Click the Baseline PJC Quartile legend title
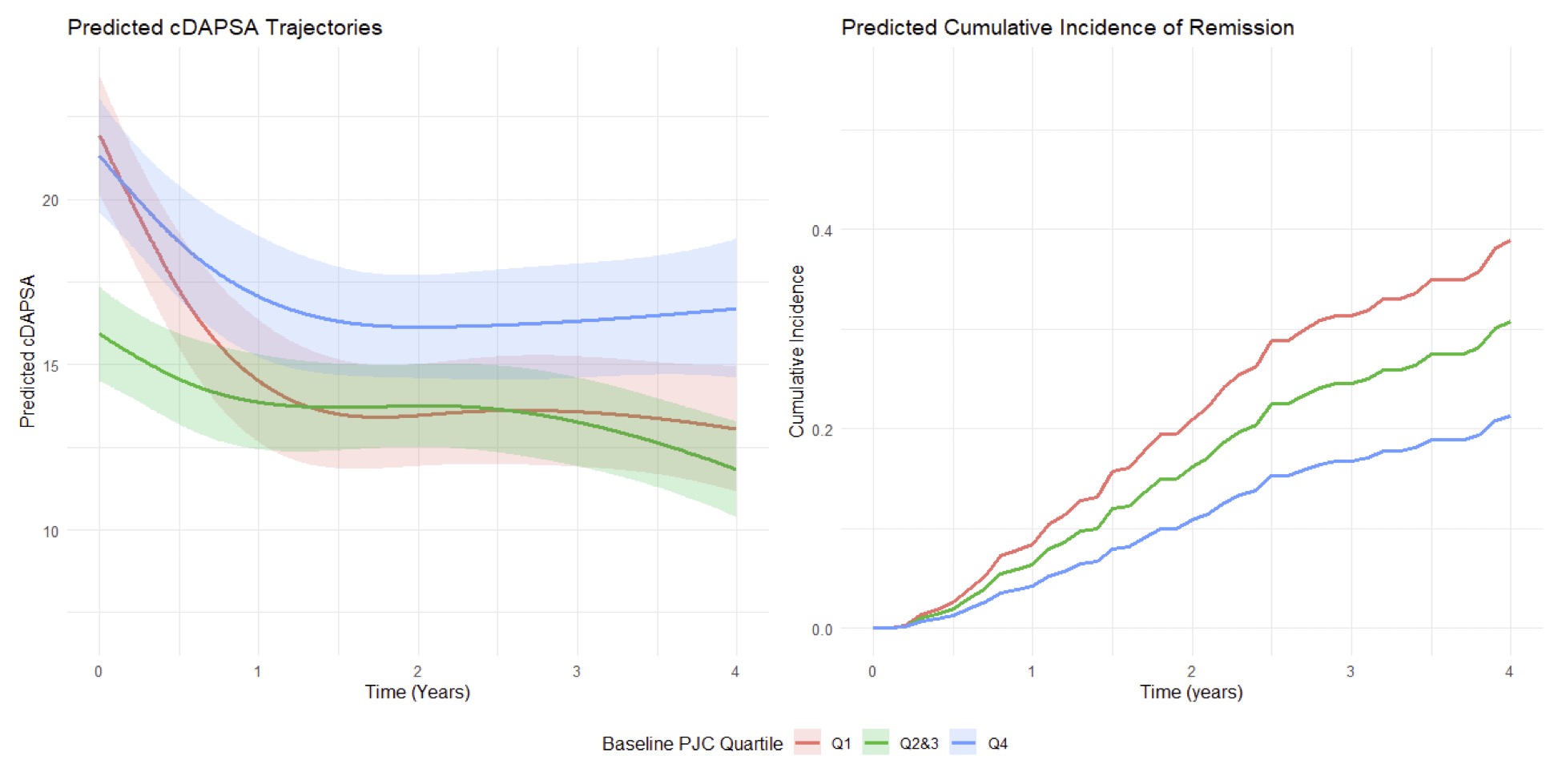The width and height of the screenshot is (1562, 784). tap(692, 743)
